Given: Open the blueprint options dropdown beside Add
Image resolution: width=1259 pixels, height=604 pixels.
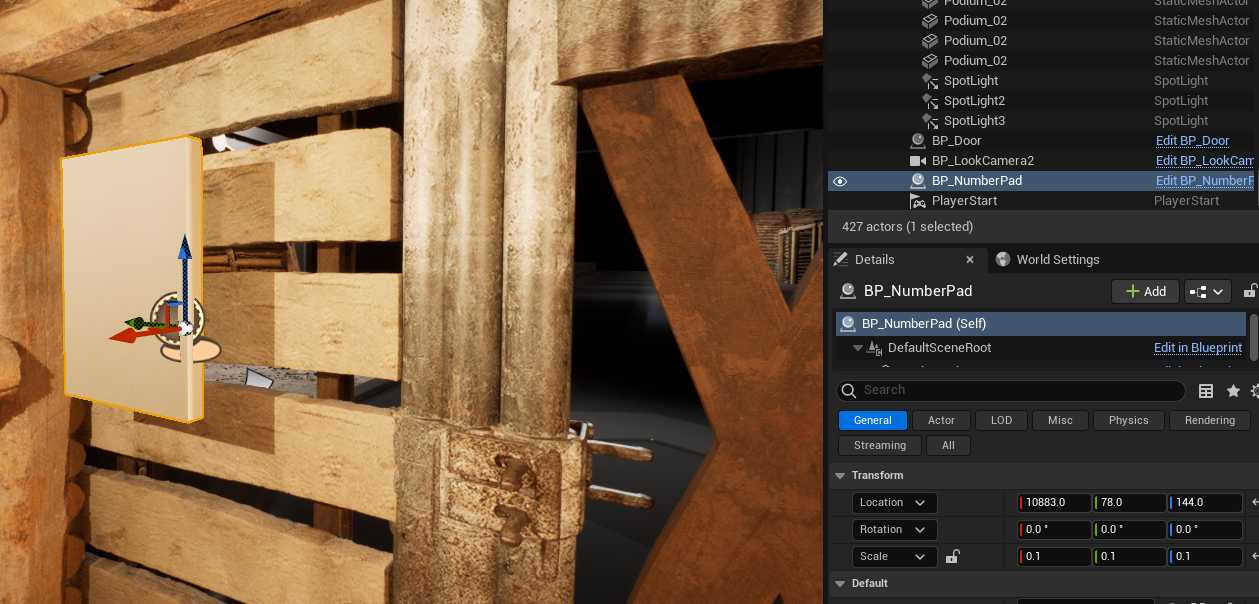Looking at the screenshot, I should 1207,292.
